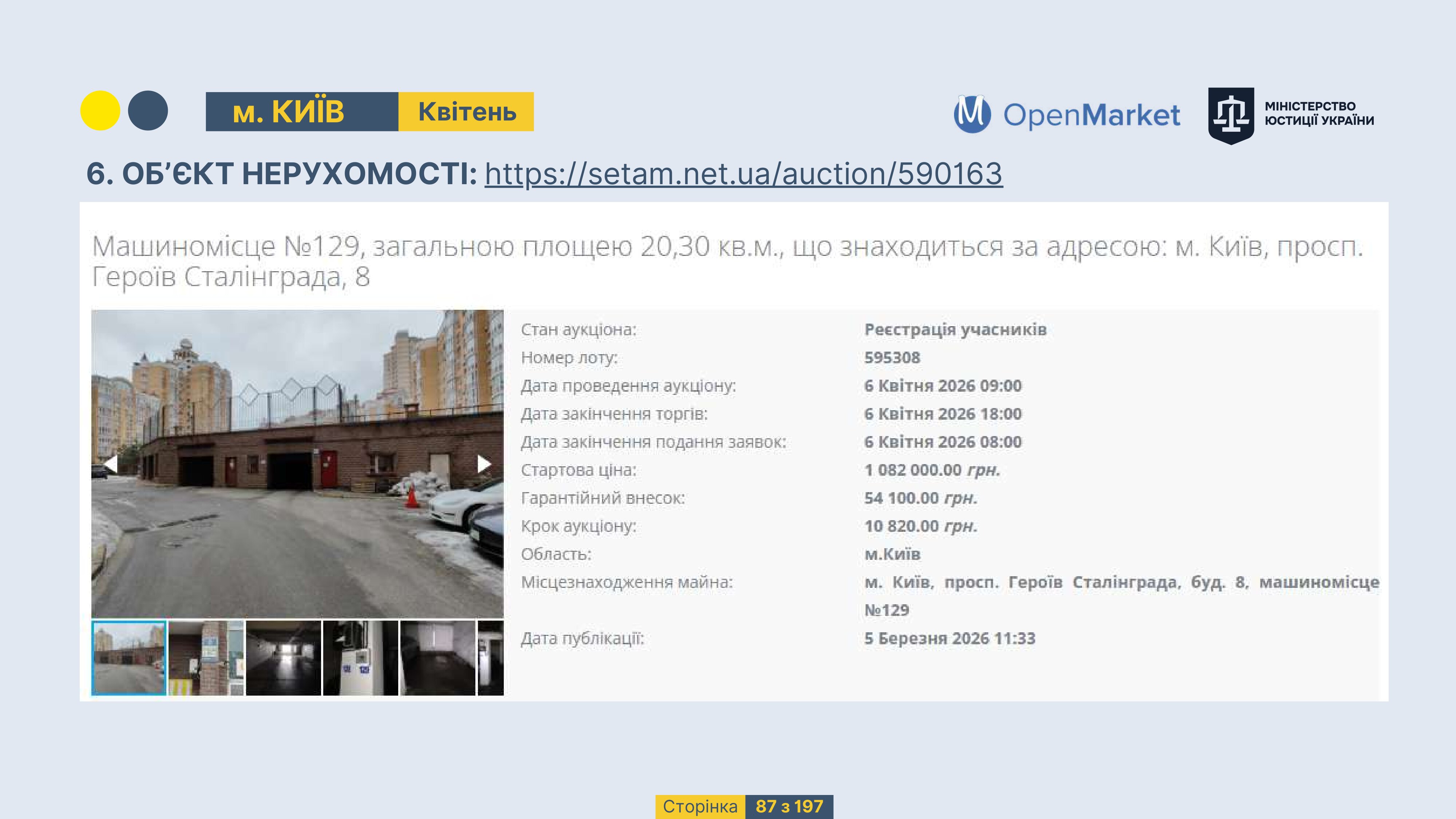The height and width of the screenshot is (819, 1456).
Task: Select the fourth thumbnail with white box
Action: point(360,657)
